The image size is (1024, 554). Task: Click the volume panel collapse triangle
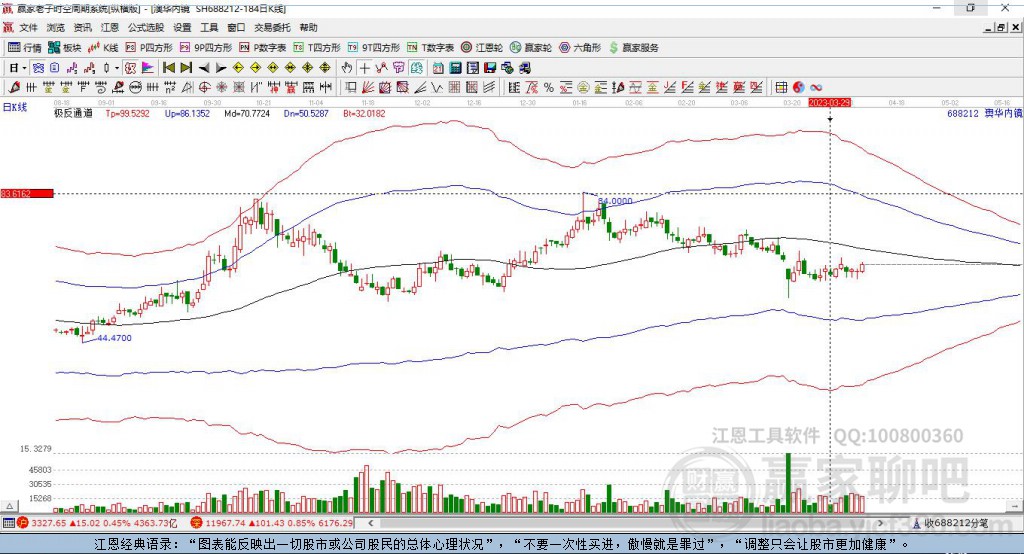[9, 506]
